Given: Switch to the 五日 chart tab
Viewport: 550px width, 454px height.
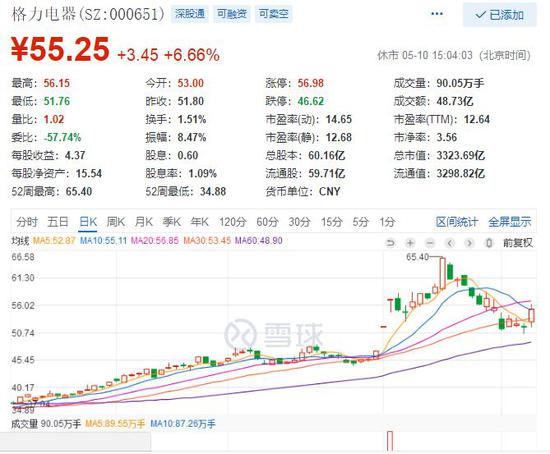Looking at the screenshot, I should coord(58,222).
